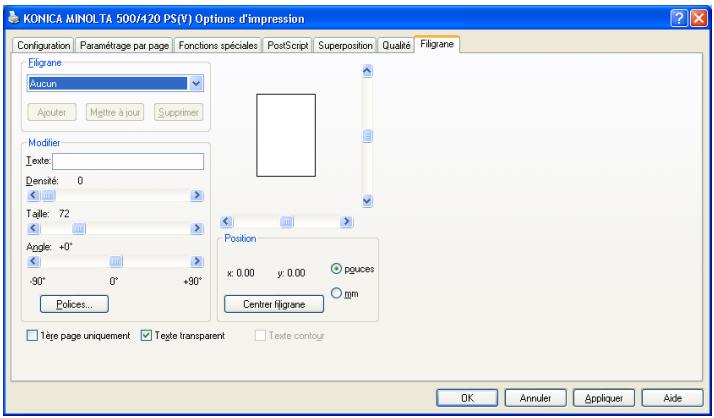
Task: Click the preview horizontal scrollbar thumb
Action: tap(287, 222)
